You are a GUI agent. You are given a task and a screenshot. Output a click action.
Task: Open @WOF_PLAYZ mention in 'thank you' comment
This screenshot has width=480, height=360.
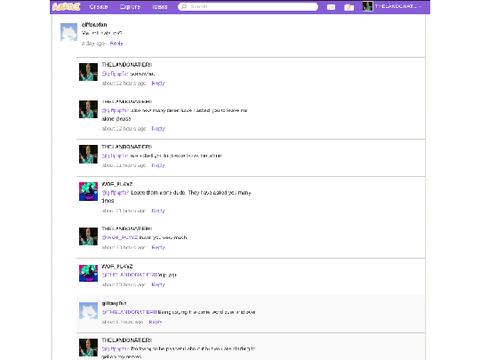click(x=120, y=237)
